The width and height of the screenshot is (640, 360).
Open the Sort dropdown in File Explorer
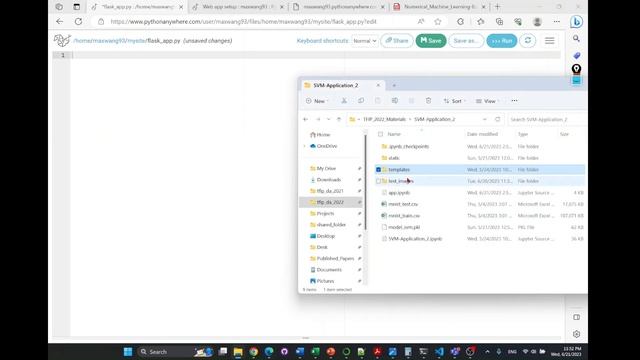(x=455, y=101)
